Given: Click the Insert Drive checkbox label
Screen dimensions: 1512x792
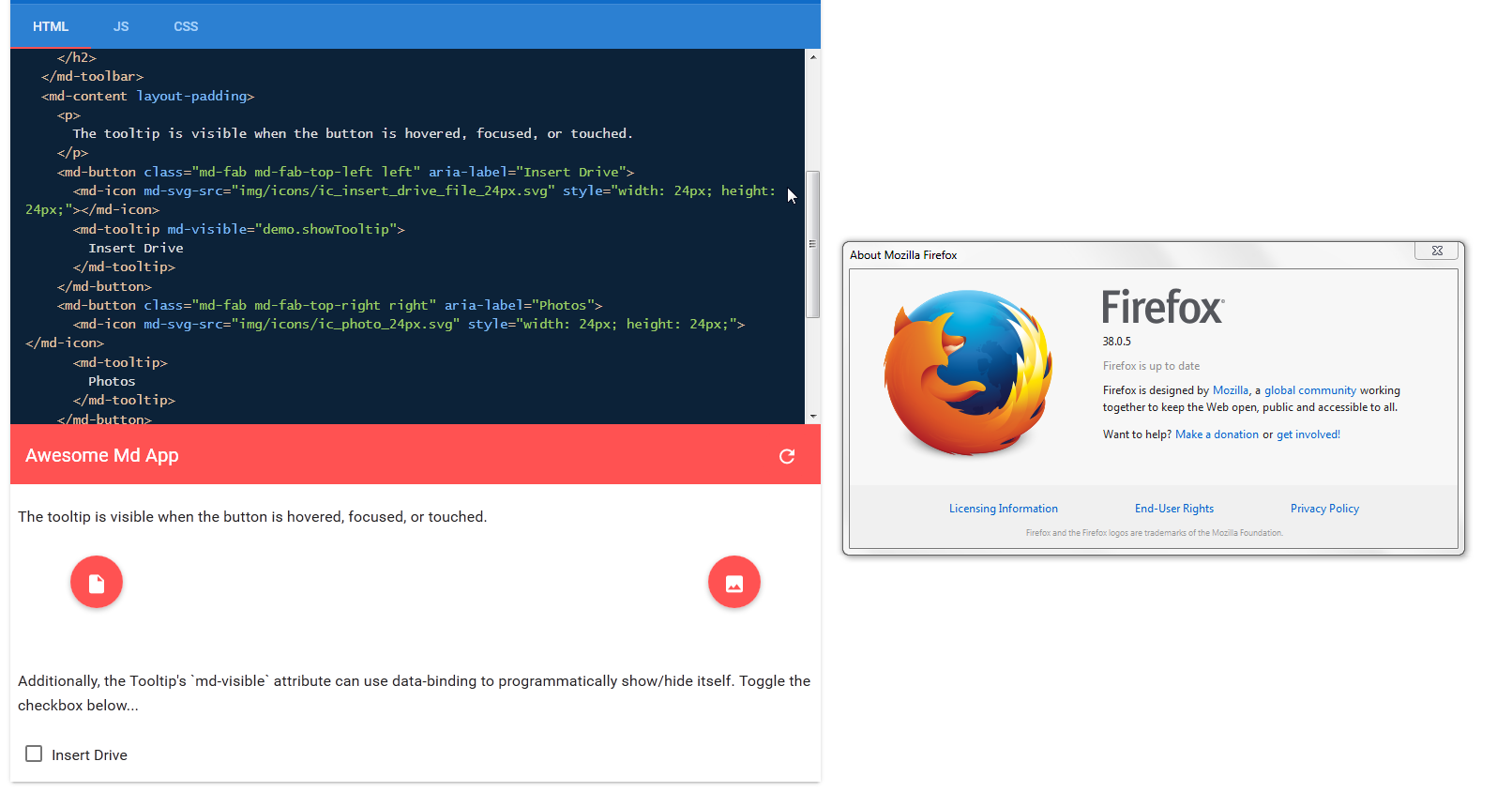Looking at the screenshot, I should pos(89,755).
